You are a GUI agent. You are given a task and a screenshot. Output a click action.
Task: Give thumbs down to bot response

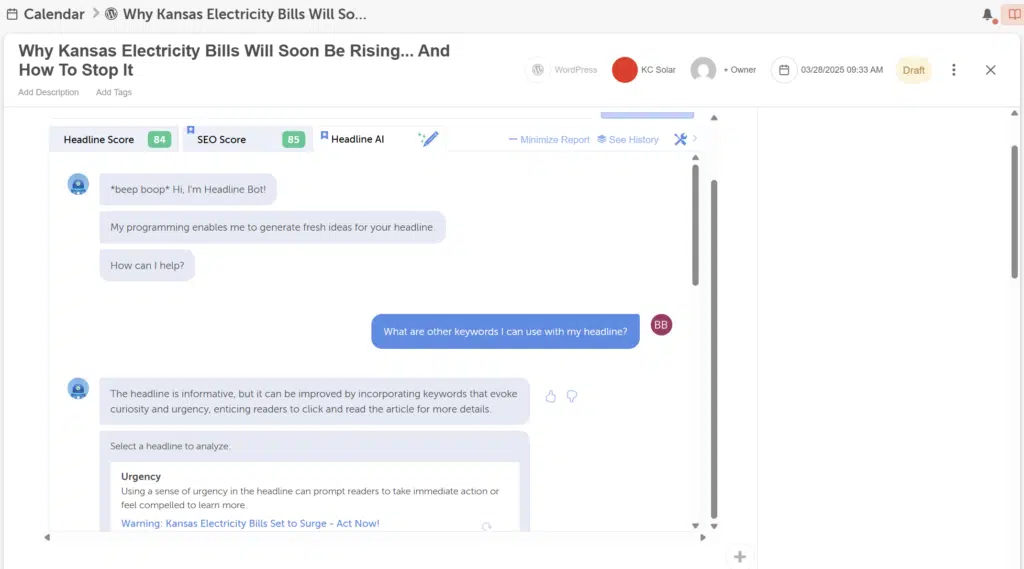pos(572,396)
